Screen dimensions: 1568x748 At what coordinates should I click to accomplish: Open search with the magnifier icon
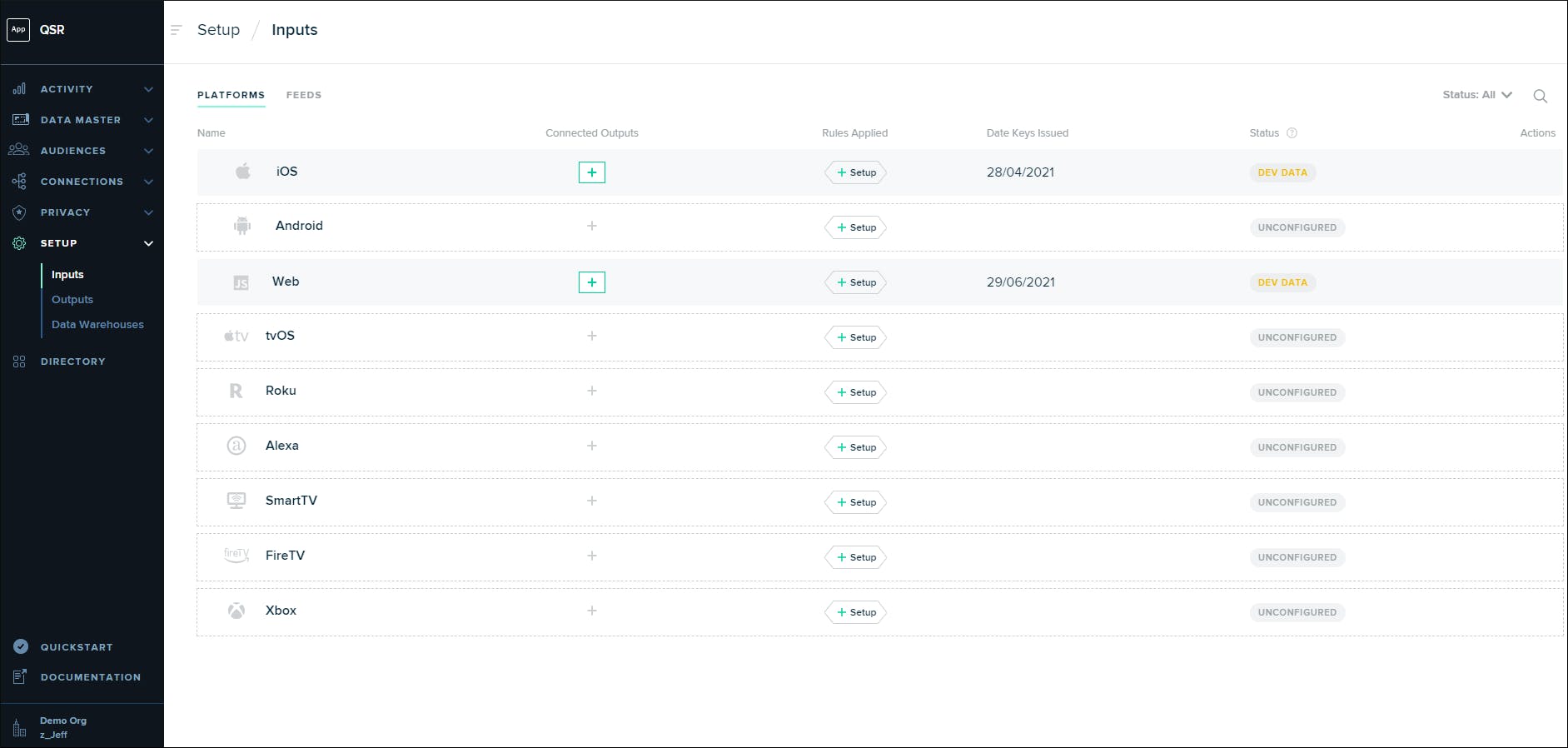tap(1541, 96)
